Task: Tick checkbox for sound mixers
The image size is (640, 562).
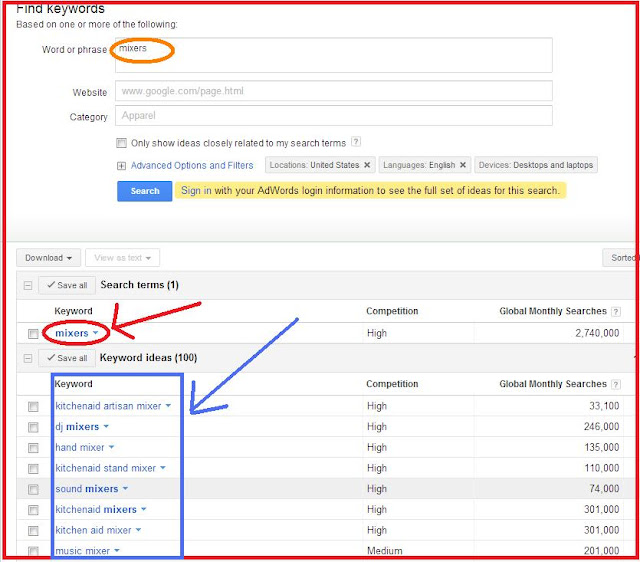Action: [33, 489]
